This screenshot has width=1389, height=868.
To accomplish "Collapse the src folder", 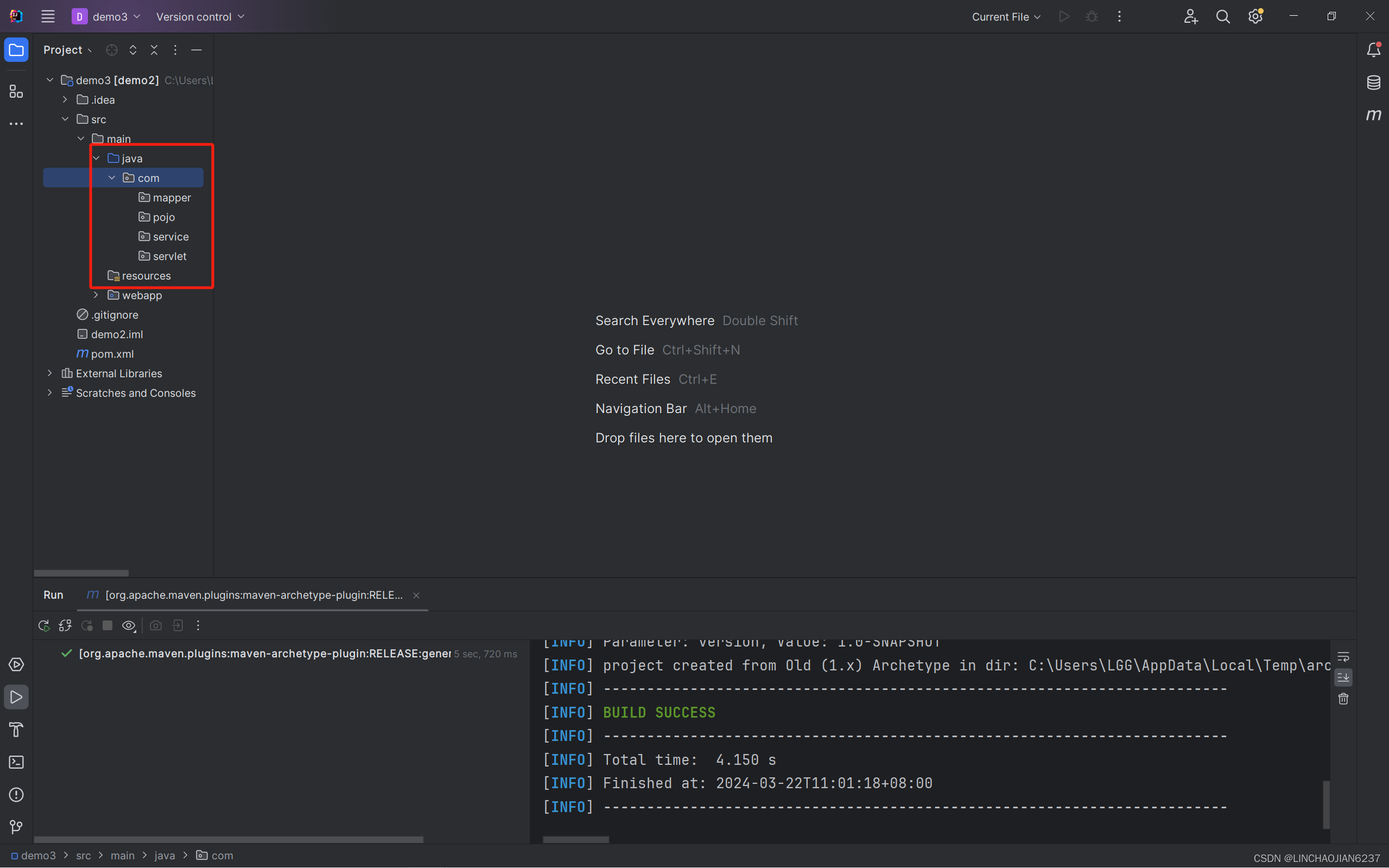I will 66,119.
